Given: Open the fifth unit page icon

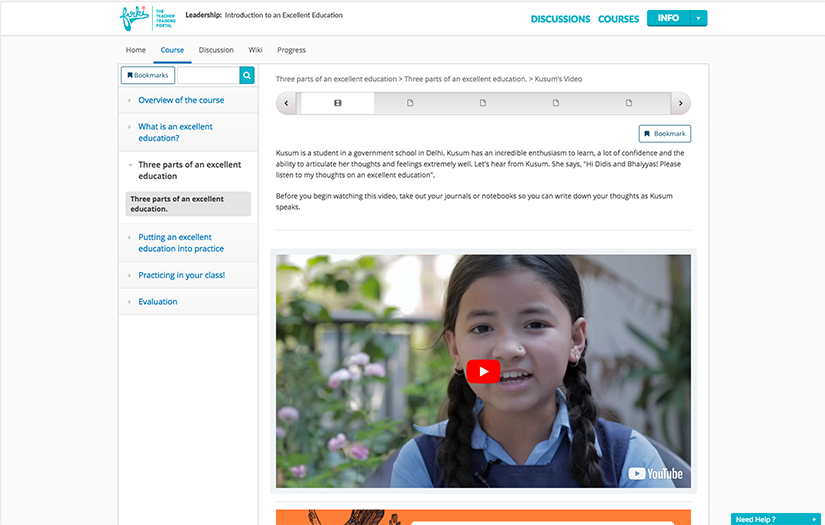Looking at the screenshot, I should coord(629,103).
